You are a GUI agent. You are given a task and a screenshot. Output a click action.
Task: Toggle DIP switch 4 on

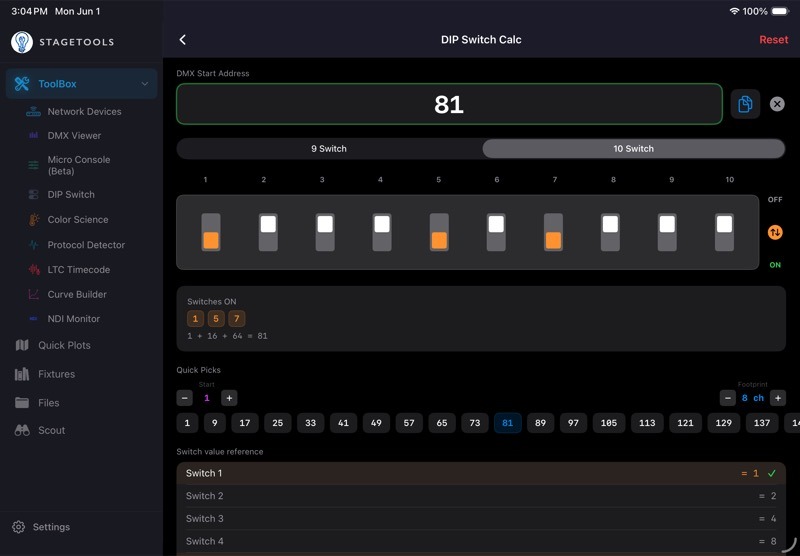[x=382, y=232]
